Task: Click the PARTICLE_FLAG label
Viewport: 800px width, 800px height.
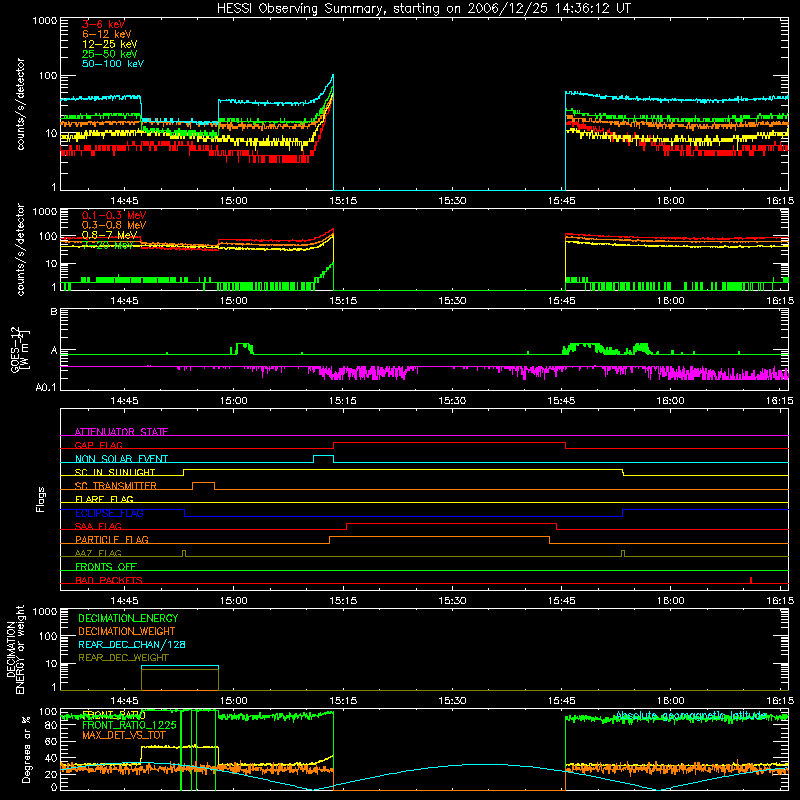Action: (112, 540)
